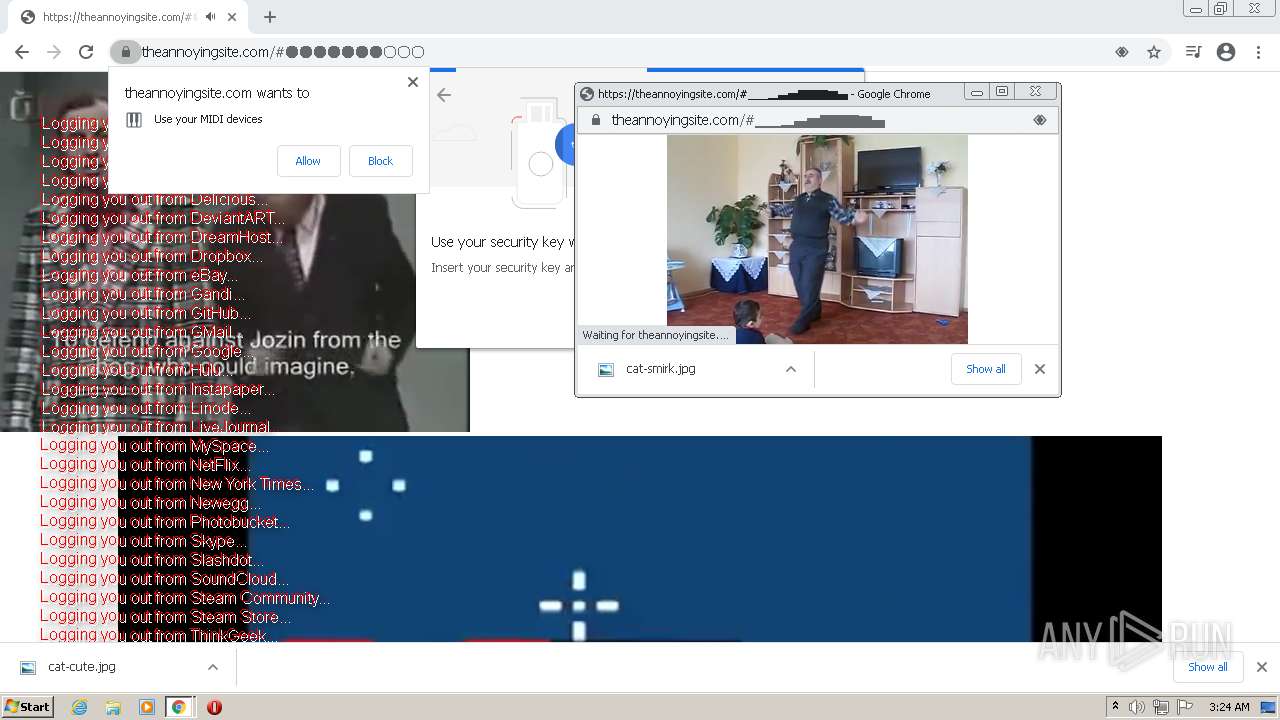Image resolution: width=1280 pixels, height=720 pixels.
Task: Click the permissions eye icon in main address bar
Action: tap(1122, 52)
